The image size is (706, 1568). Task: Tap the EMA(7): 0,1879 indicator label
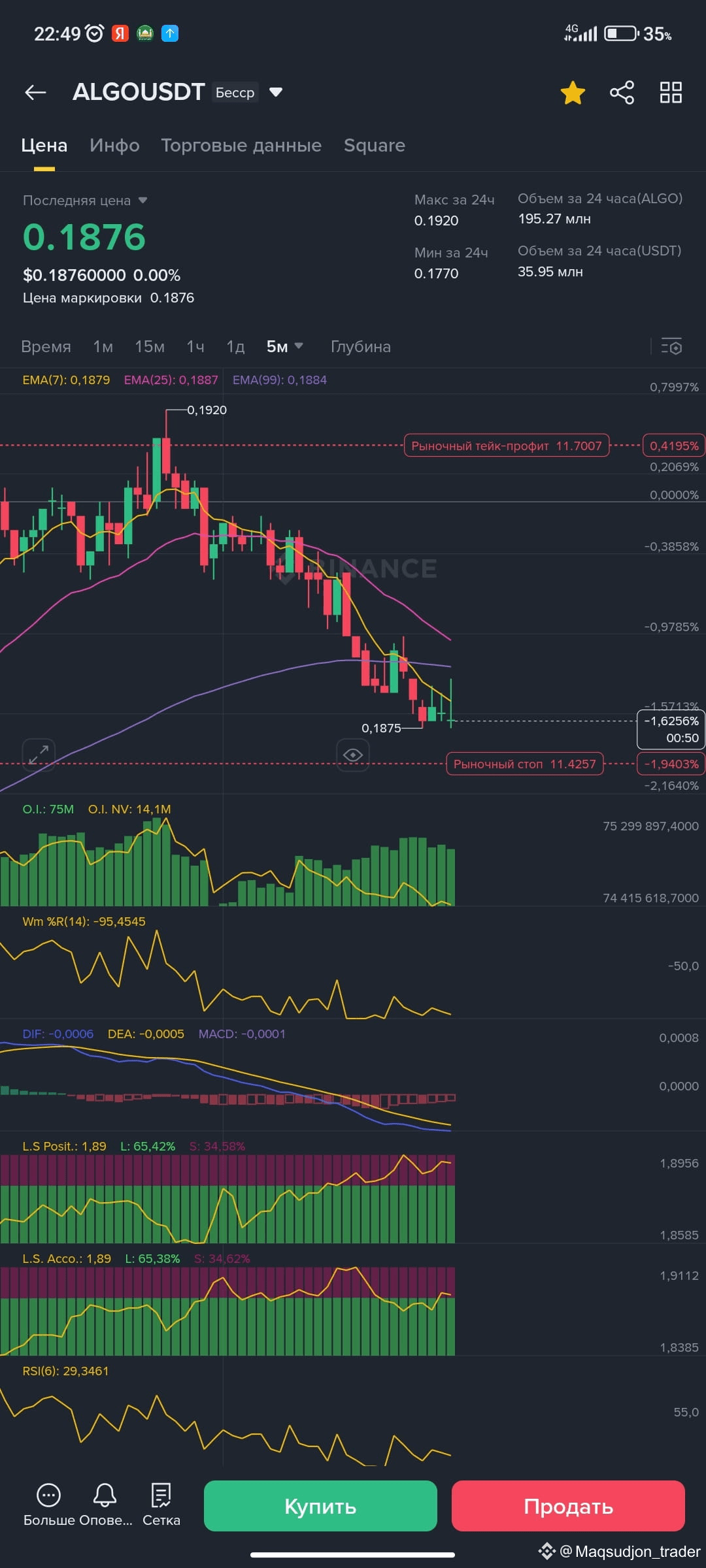[66, 380]
